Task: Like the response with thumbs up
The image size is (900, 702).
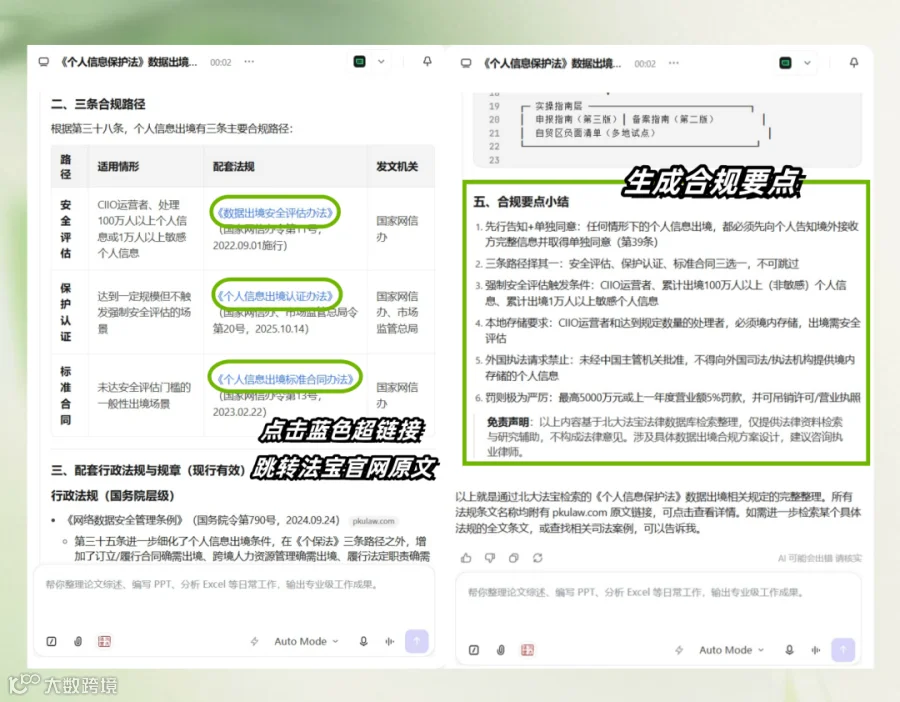Action: point(466,558)
